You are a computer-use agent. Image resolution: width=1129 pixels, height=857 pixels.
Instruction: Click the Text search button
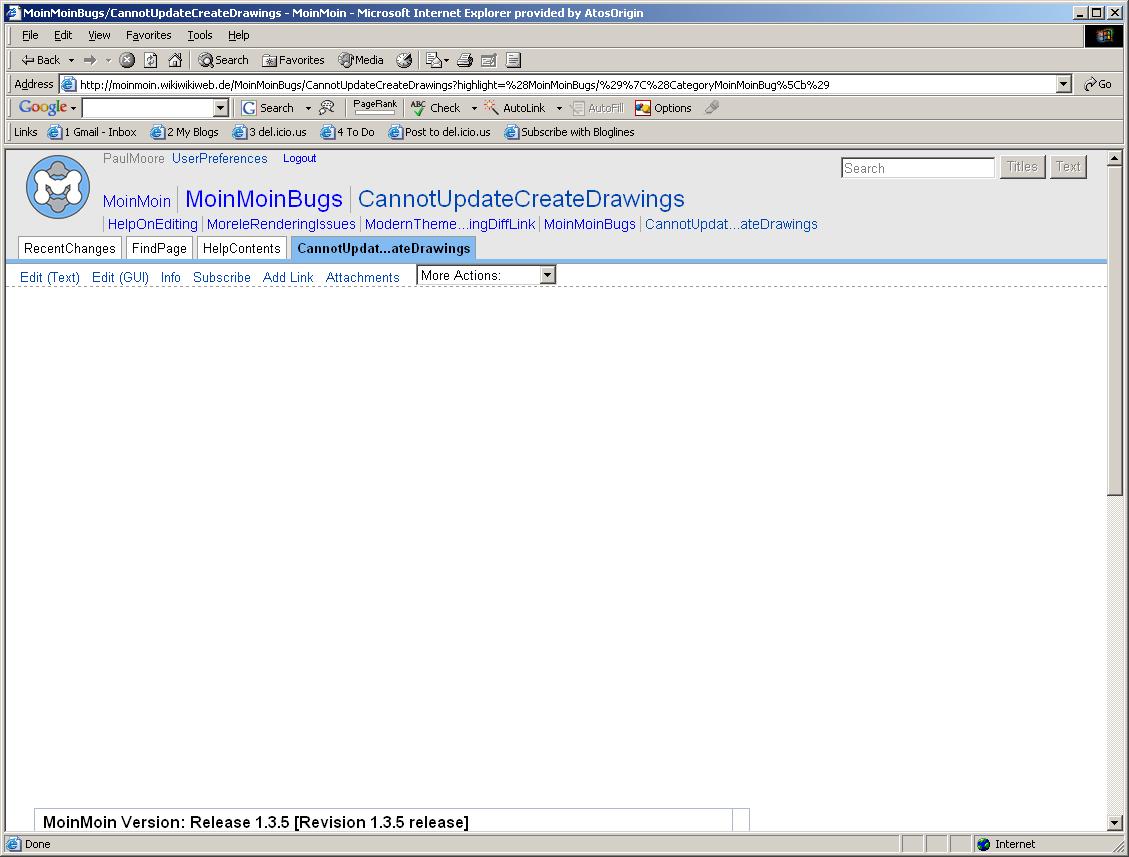point(1068,167)
